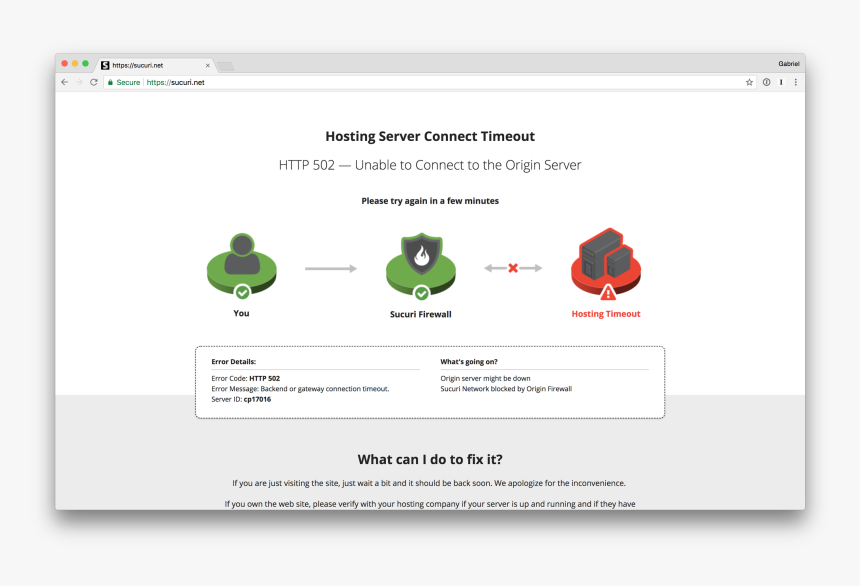
Task: Bookmark the page with the star icon
Action: pyautogui.click(x=749, y=82)
